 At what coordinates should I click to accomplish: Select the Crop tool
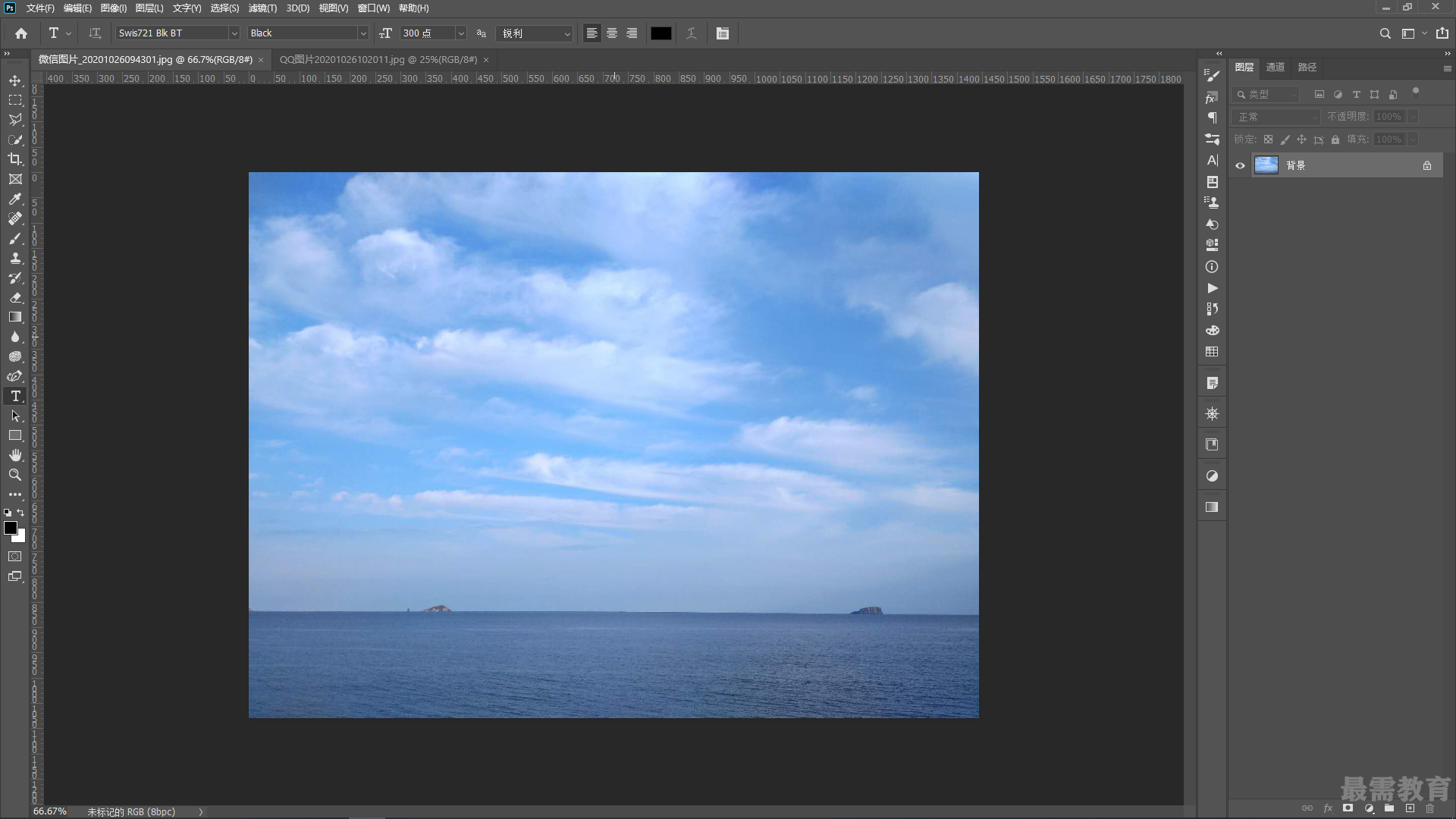pyautogui.click(x=15, y=159)
